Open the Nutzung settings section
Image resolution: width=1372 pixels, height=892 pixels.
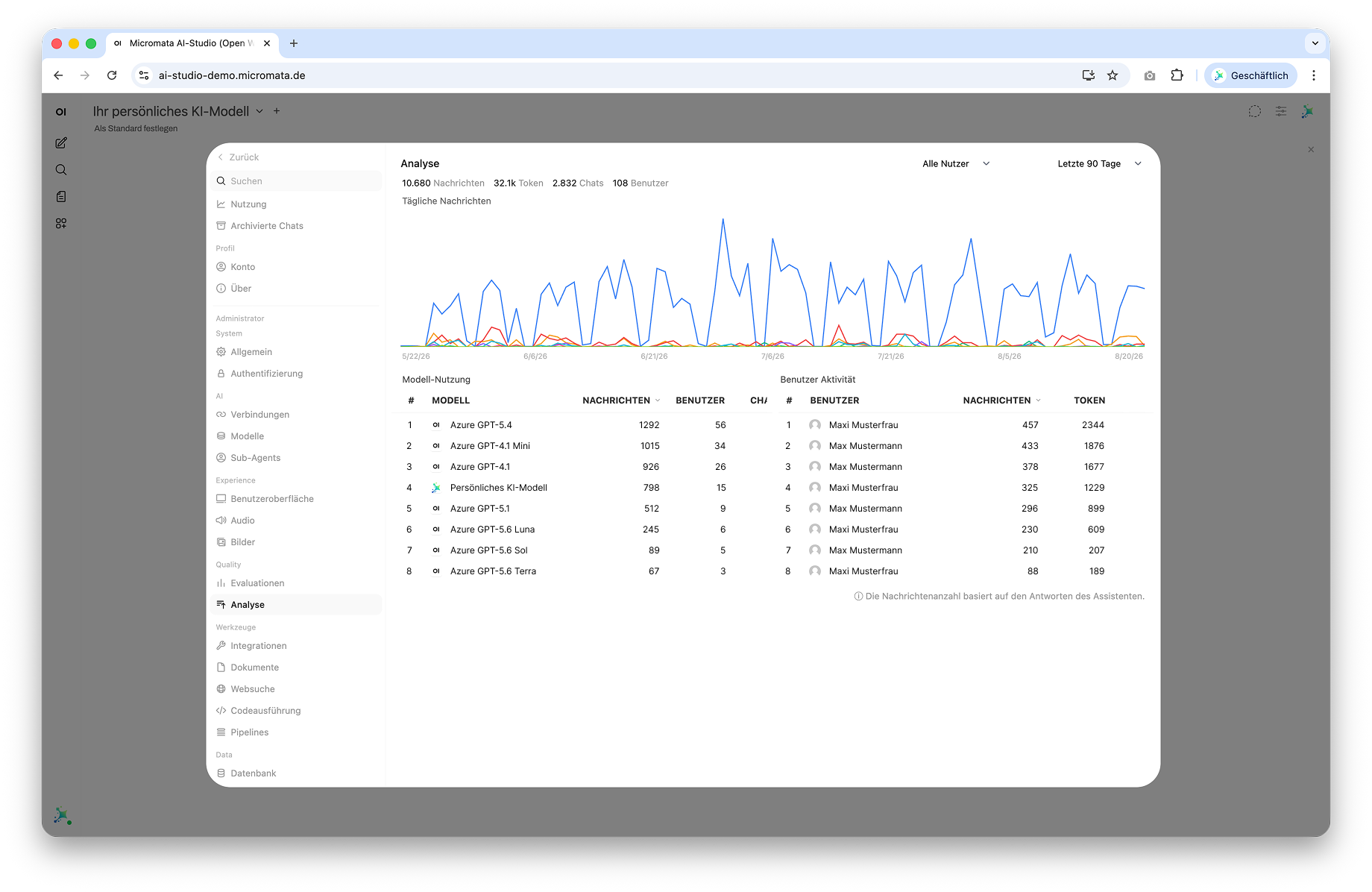point(296,204)
